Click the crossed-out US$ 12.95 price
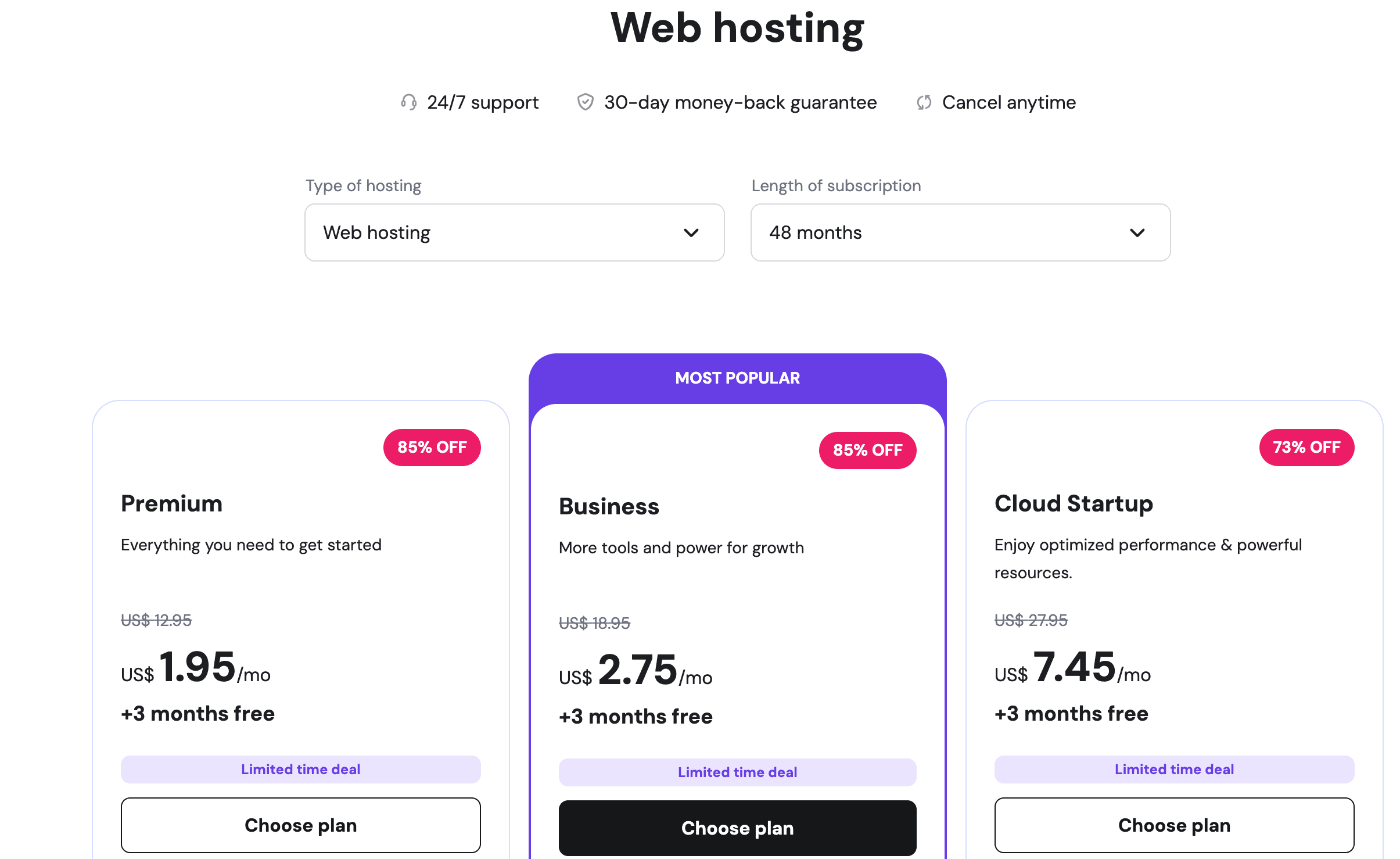The image size is (1400, 859). (x=156, y=620)
